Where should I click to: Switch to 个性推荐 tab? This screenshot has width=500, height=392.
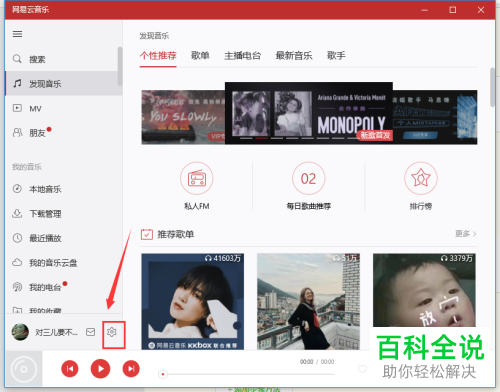click(158, 55)
